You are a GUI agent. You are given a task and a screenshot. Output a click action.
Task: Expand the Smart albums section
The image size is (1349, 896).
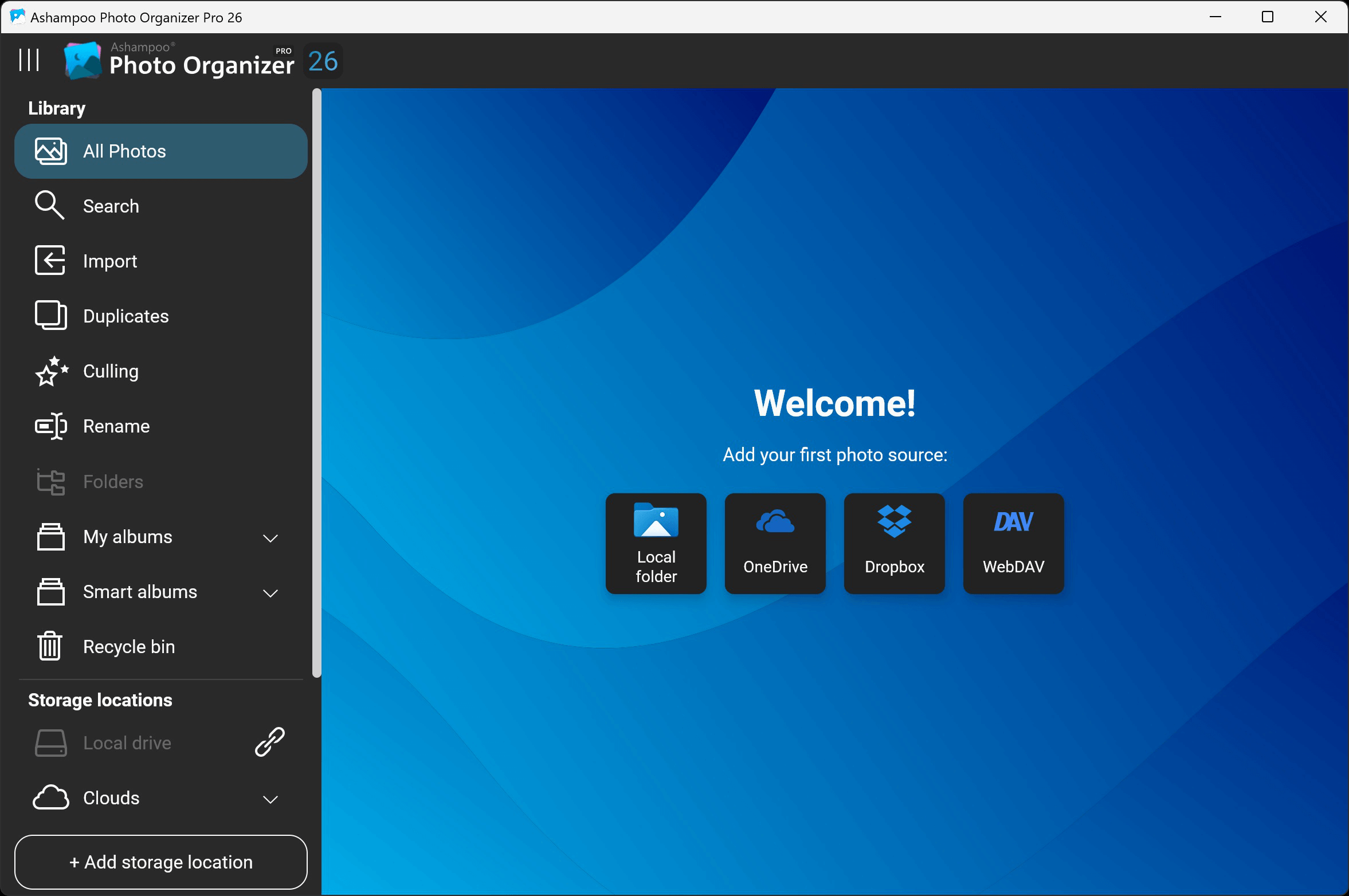pyautogui.click(x=270, y=592)
